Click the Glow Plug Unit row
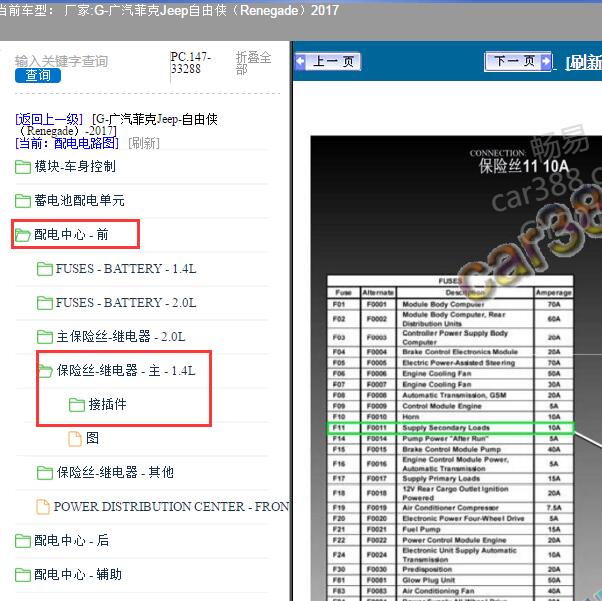The image size is (602, 601). click(450, 580)
